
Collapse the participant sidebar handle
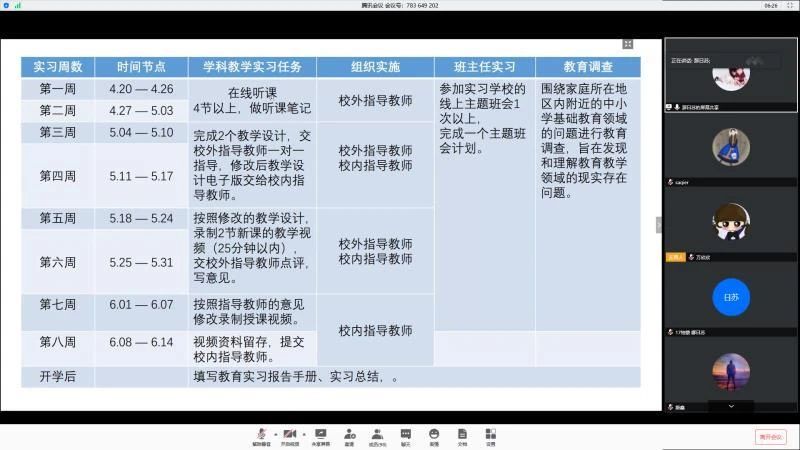coord(659,224)
